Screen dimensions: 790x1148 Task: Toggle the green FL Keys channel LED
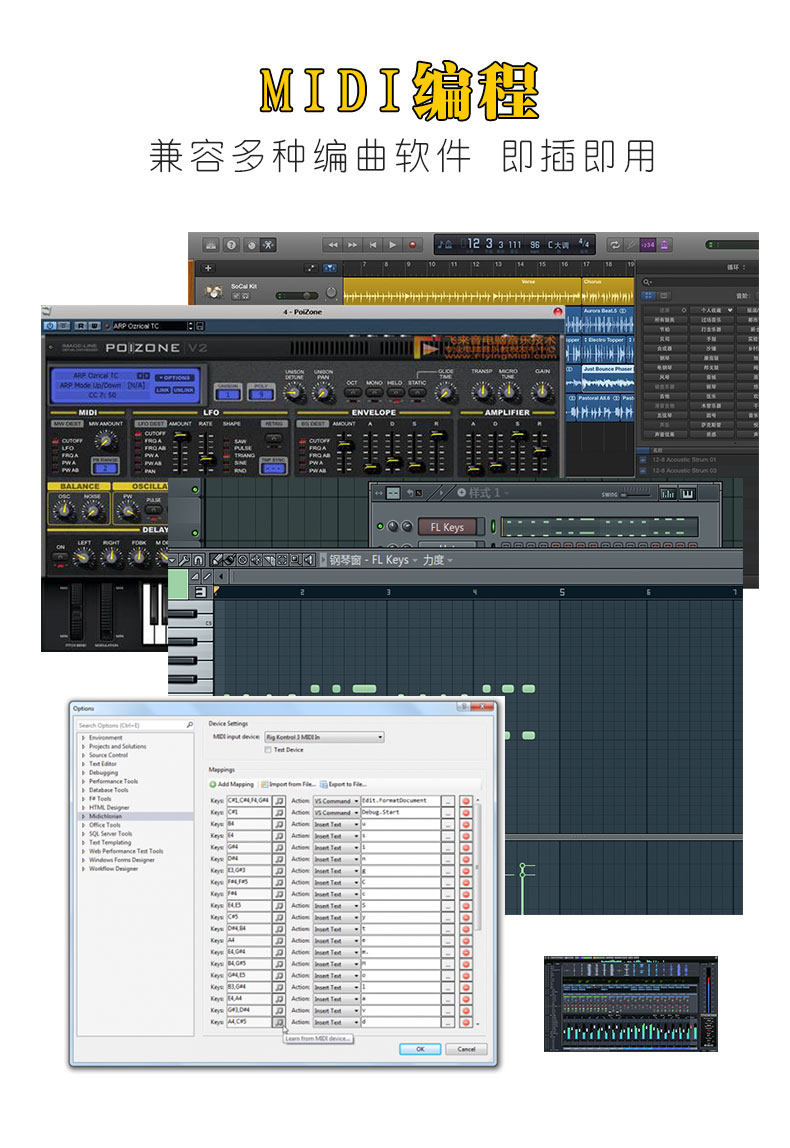coord(380,526)
